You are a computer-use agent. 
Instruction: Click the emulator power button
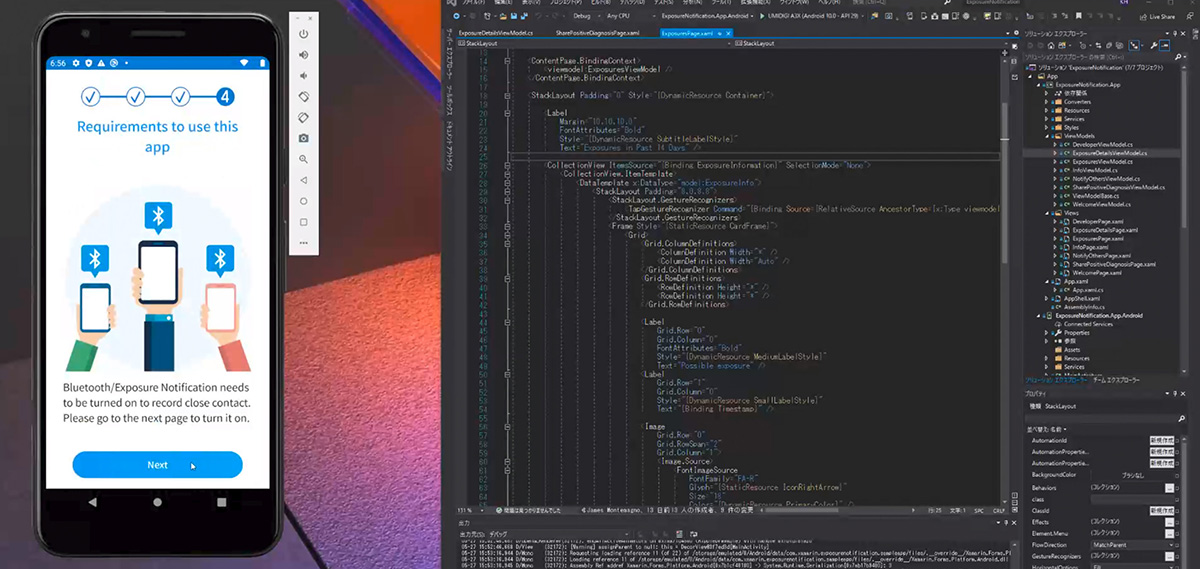click(304, 34)
